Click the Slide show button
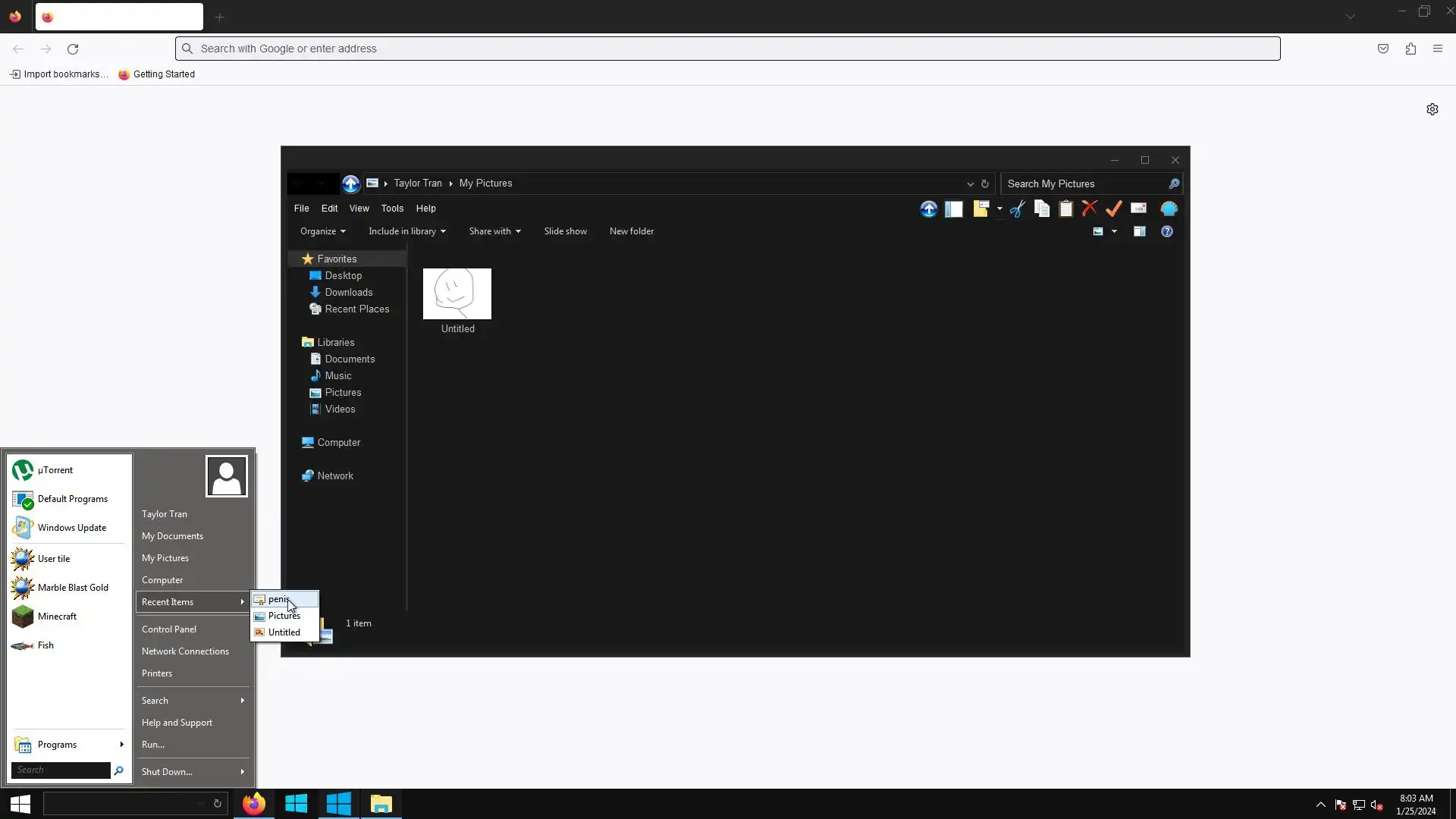Screen dimensions: 1456x819 coord(565,231)
